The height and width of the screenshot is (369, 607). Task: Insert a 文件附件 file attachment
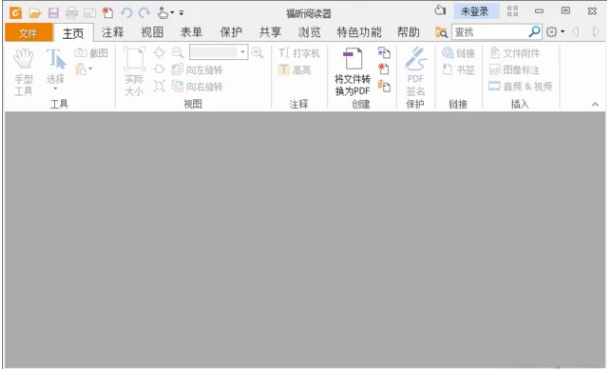[x=514, y=53]
